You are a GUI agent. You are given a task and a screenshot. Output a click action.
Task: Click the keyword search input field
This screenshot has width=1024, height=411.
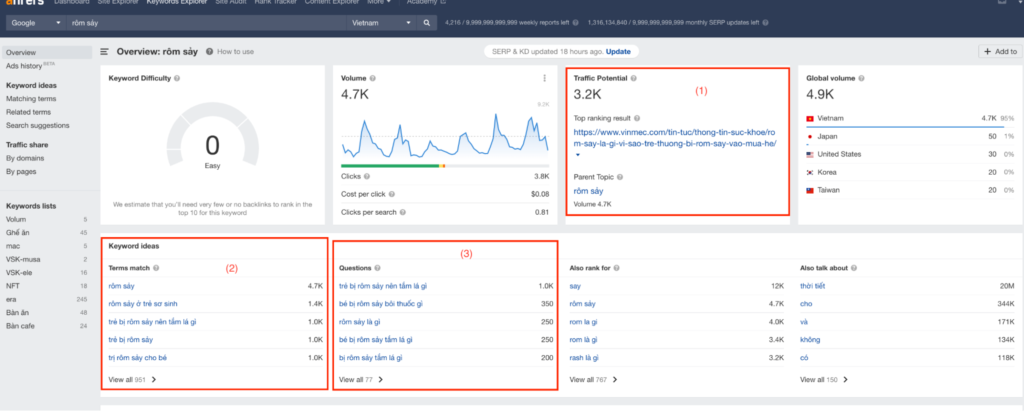206,22
